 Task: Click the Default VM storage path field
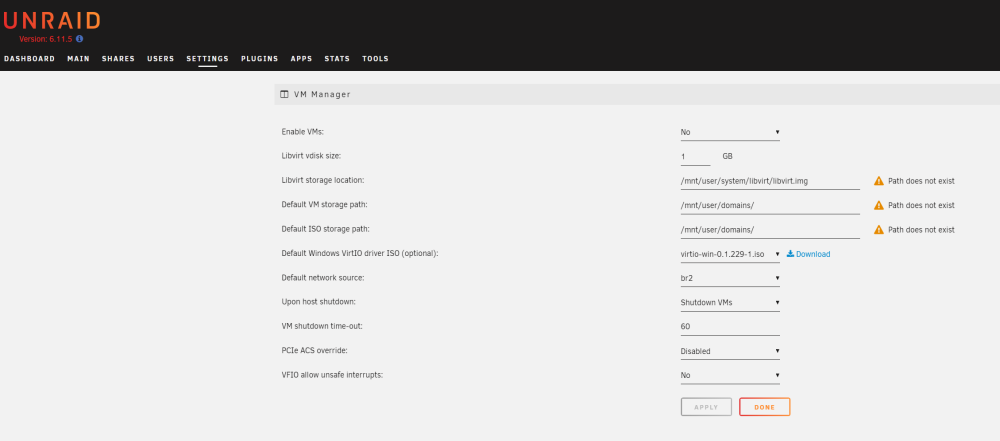pos(770,206)
